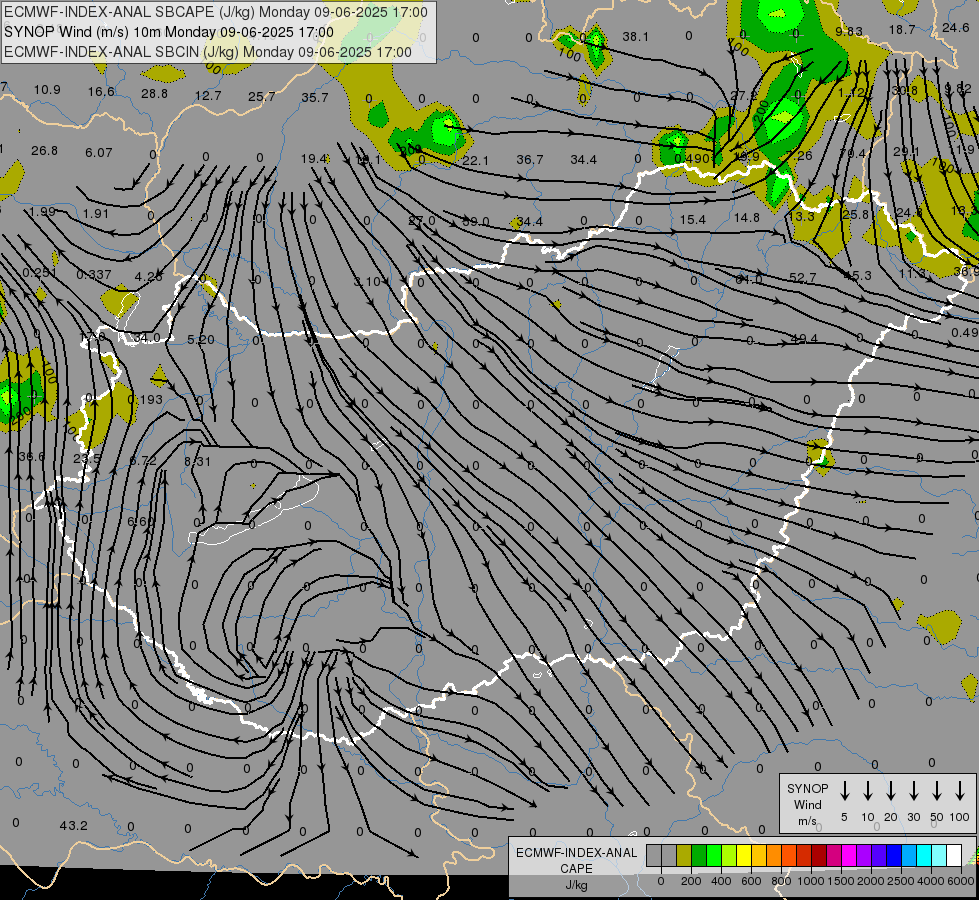Click the map value '22.1'

tap(476, 161)
